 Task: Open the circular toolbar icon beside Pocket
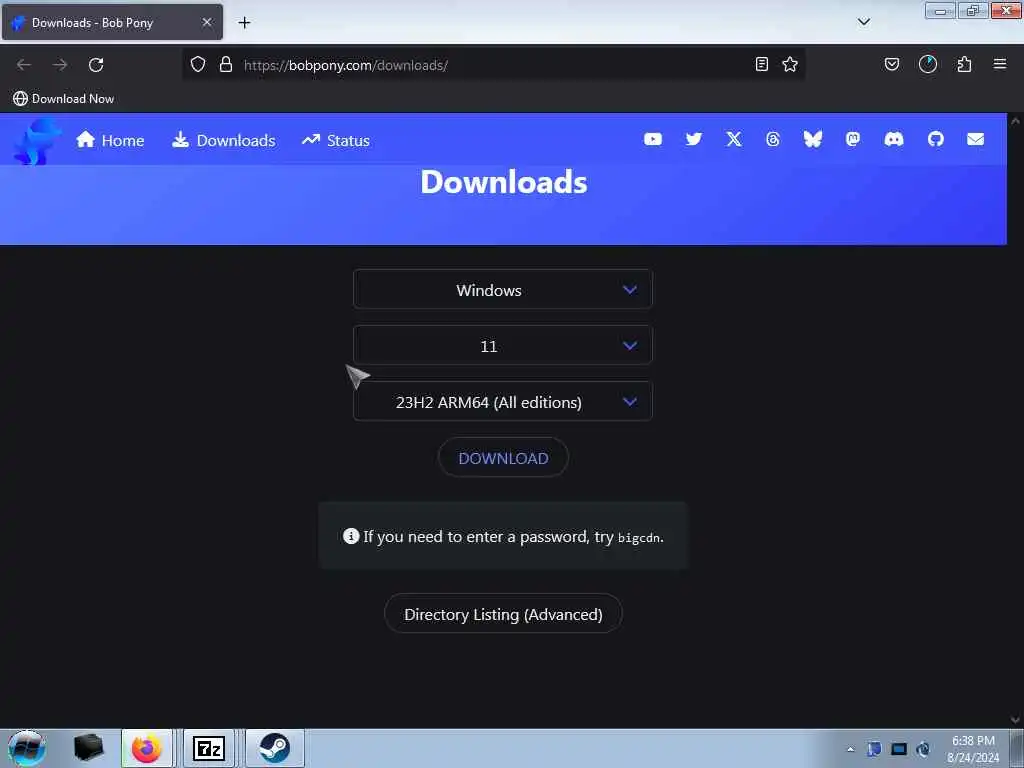coord(927,64)
